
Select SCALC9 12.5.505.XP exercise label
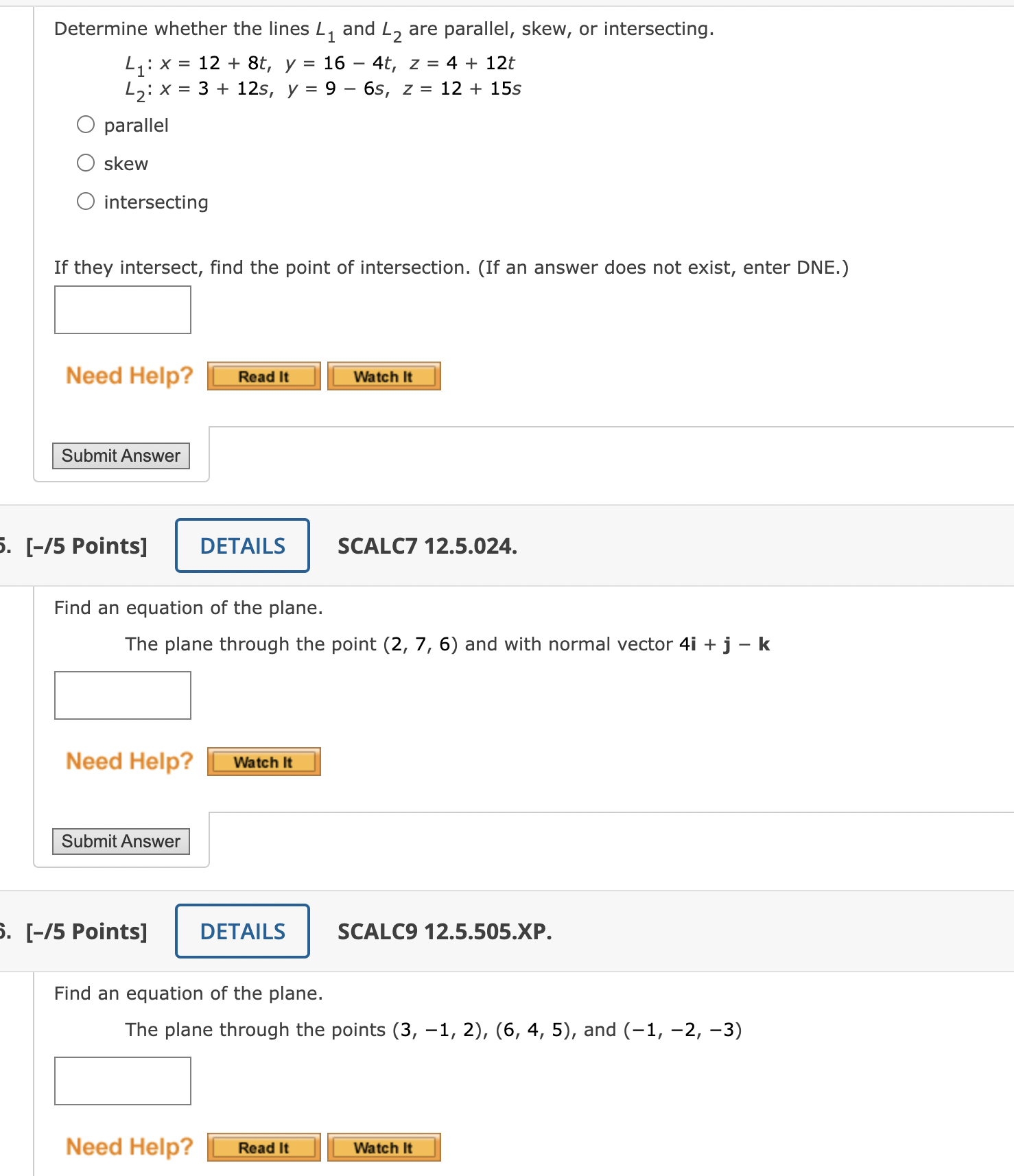click(444, 931)
